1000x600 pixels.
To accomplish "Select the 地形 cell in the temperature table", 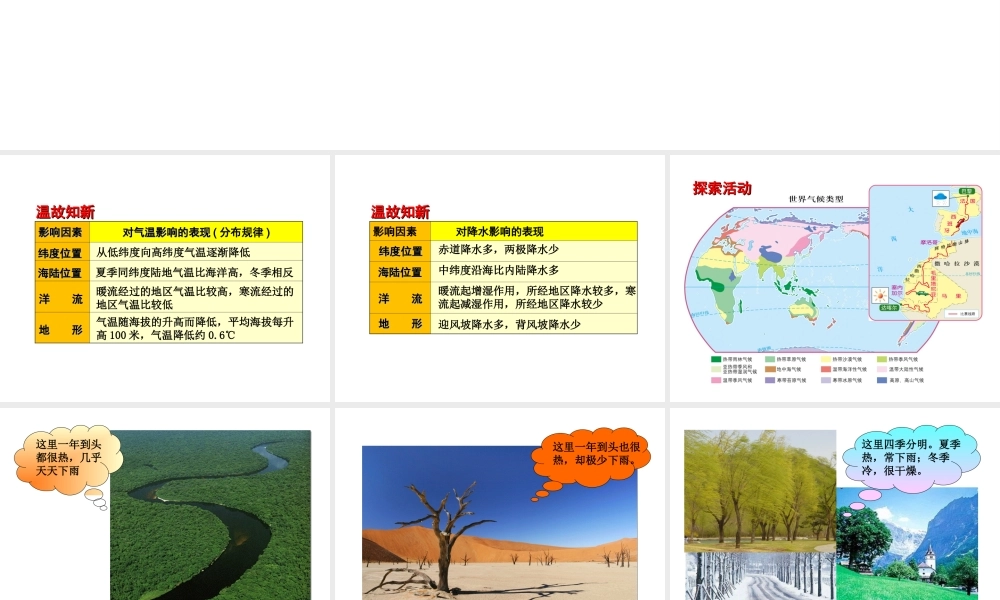I will pyautogui.click(x=62, y=328).
